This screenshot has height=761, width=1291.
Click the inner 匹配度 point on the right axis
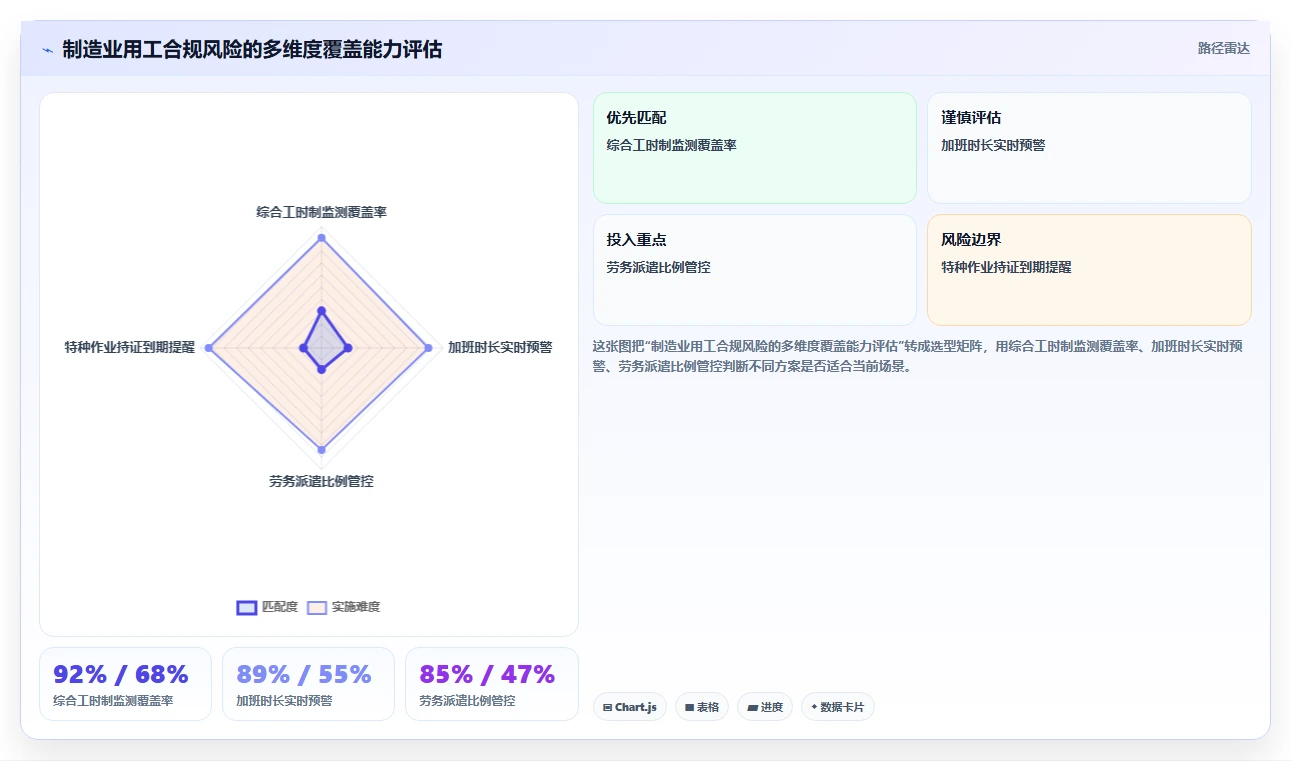347,348
